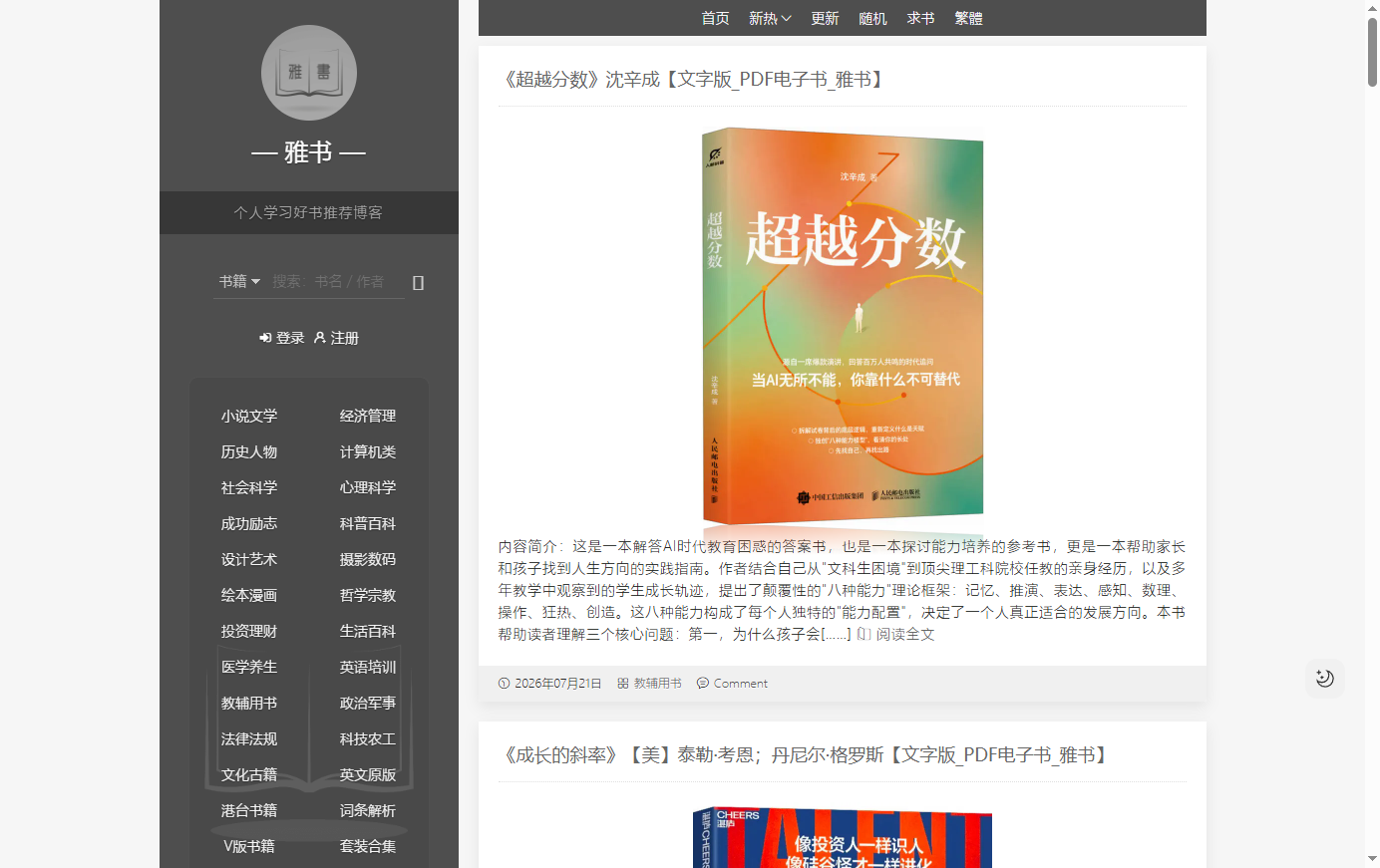Open the 法律法规 category
This screenshot has width=1380, height=868.
(249, 738)
